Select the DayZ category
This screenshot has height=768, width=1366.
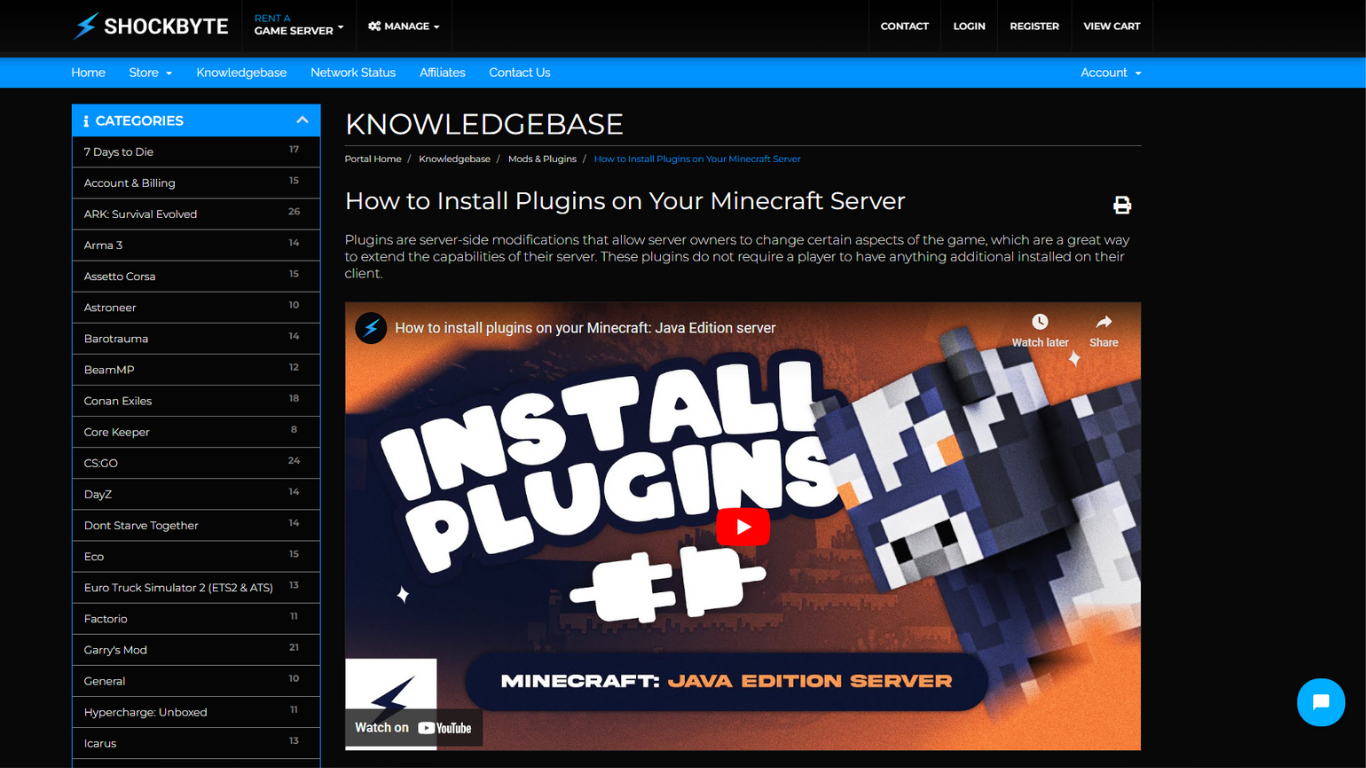196,493
